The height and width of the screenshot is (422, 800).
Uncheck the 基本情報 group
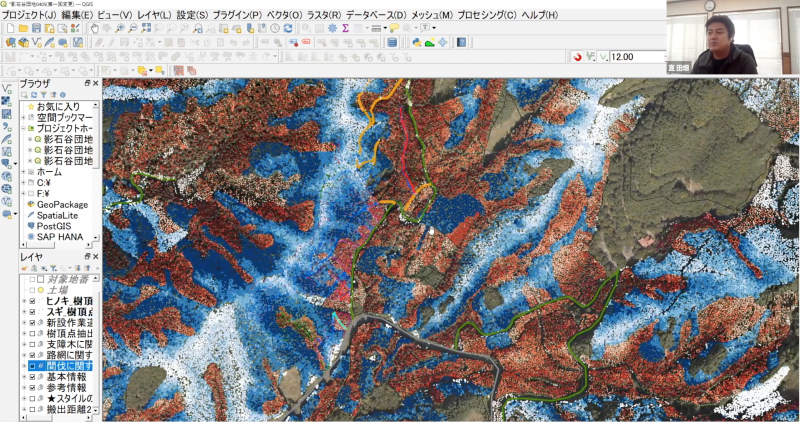click(x=32, y=377)
